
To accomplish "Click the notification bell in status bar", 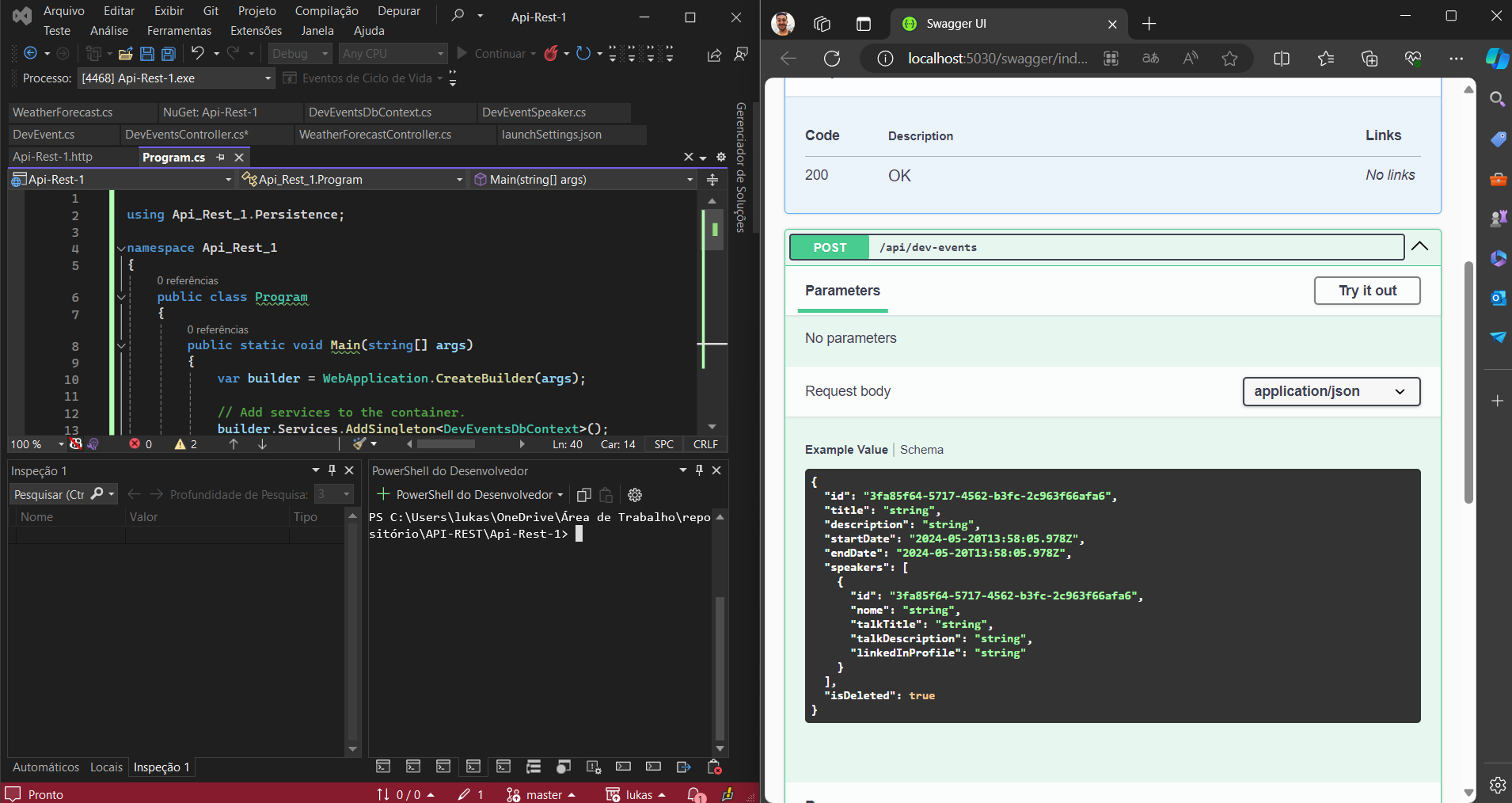I will coord(696,794).
